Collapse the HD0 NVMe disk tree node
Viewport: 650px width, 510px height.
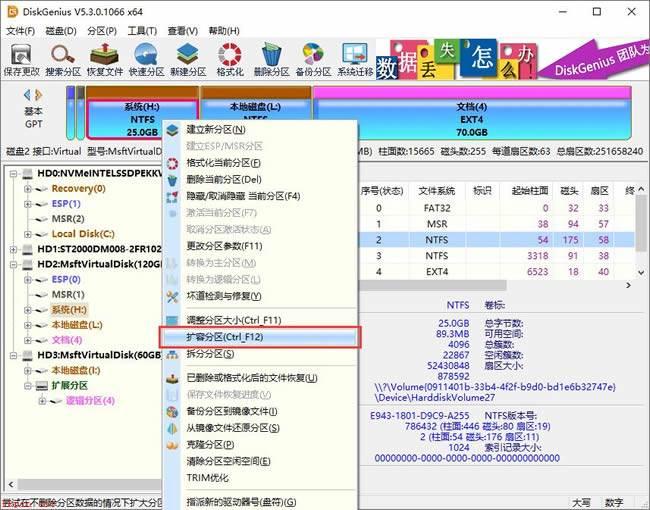13,174
